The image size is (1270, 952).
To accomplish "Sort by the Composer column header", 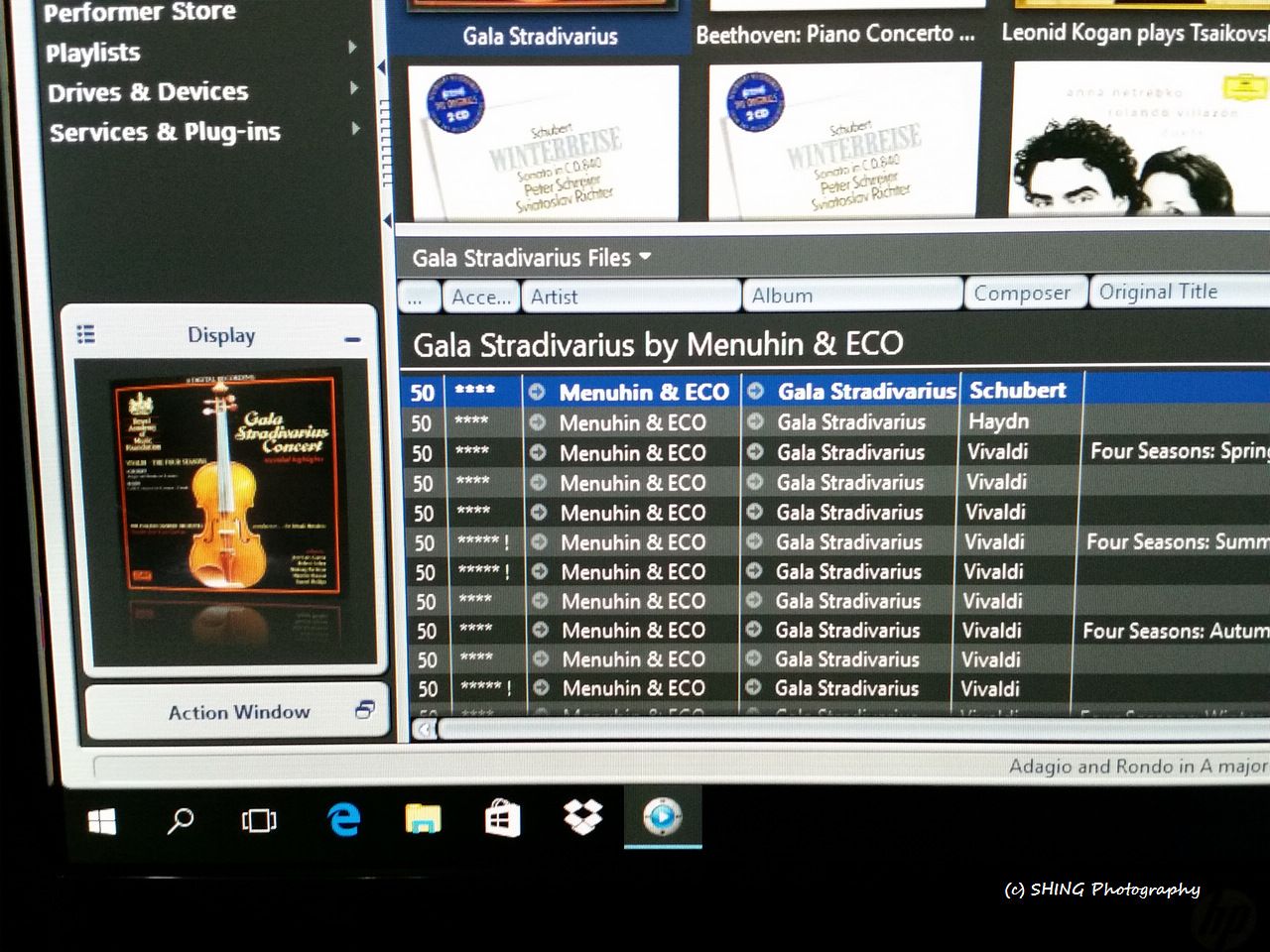I will click(x=1022, y=294).
